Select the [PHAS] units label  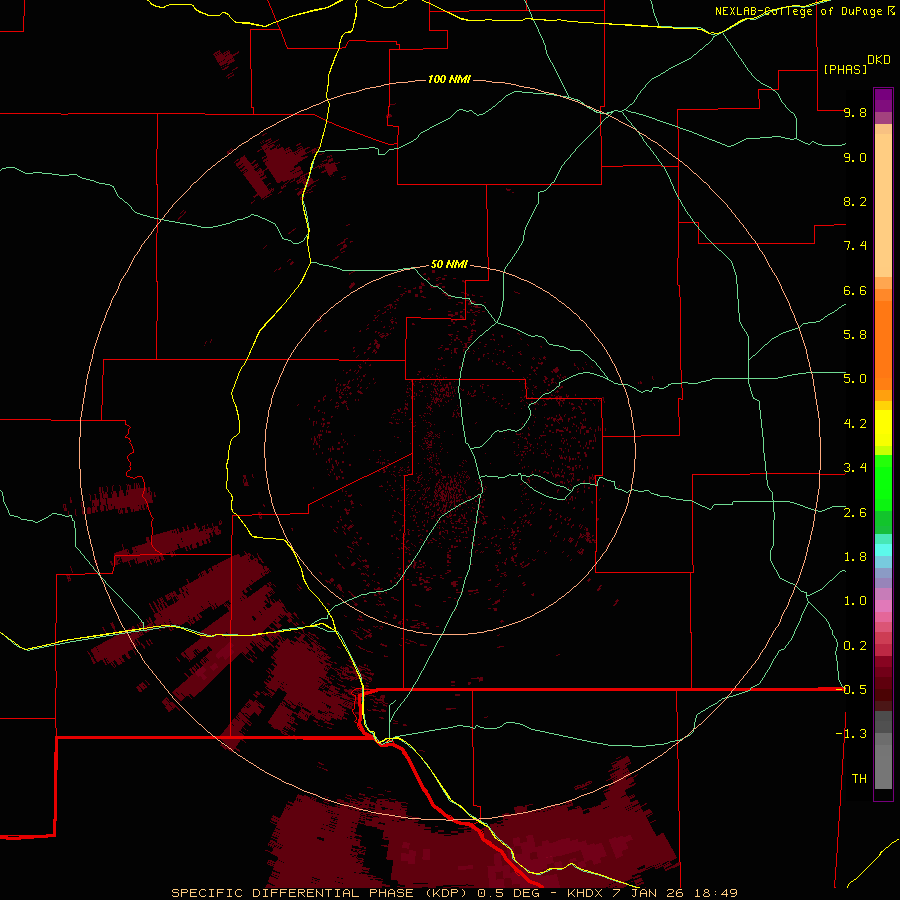point(844,70)
